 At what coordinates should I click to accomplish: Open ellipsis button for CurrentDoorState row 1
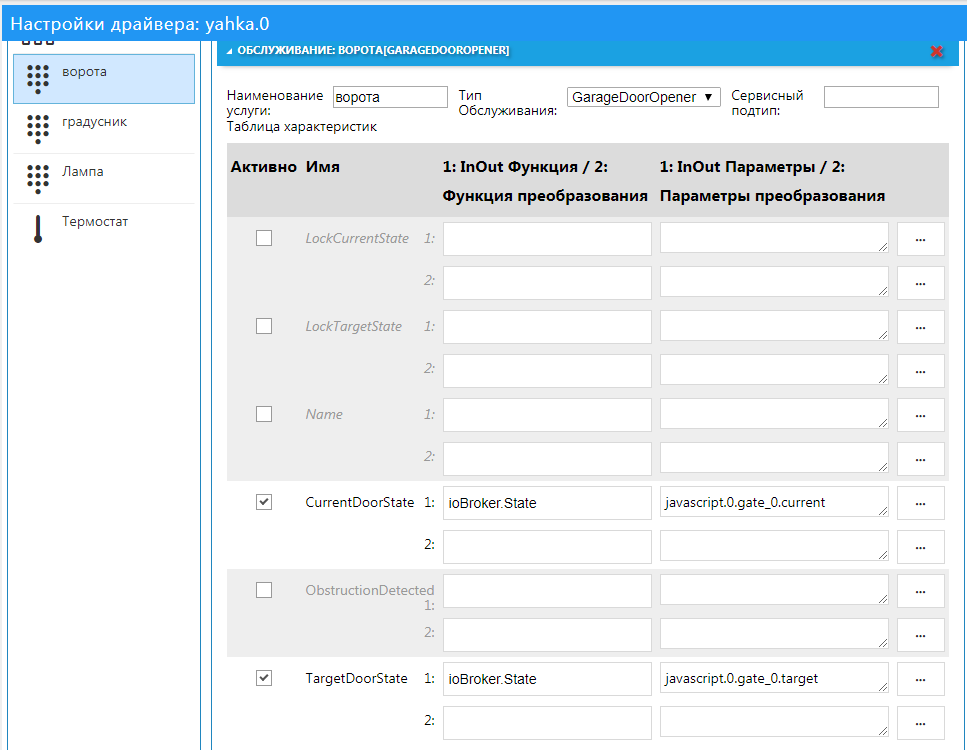[920, 503]
